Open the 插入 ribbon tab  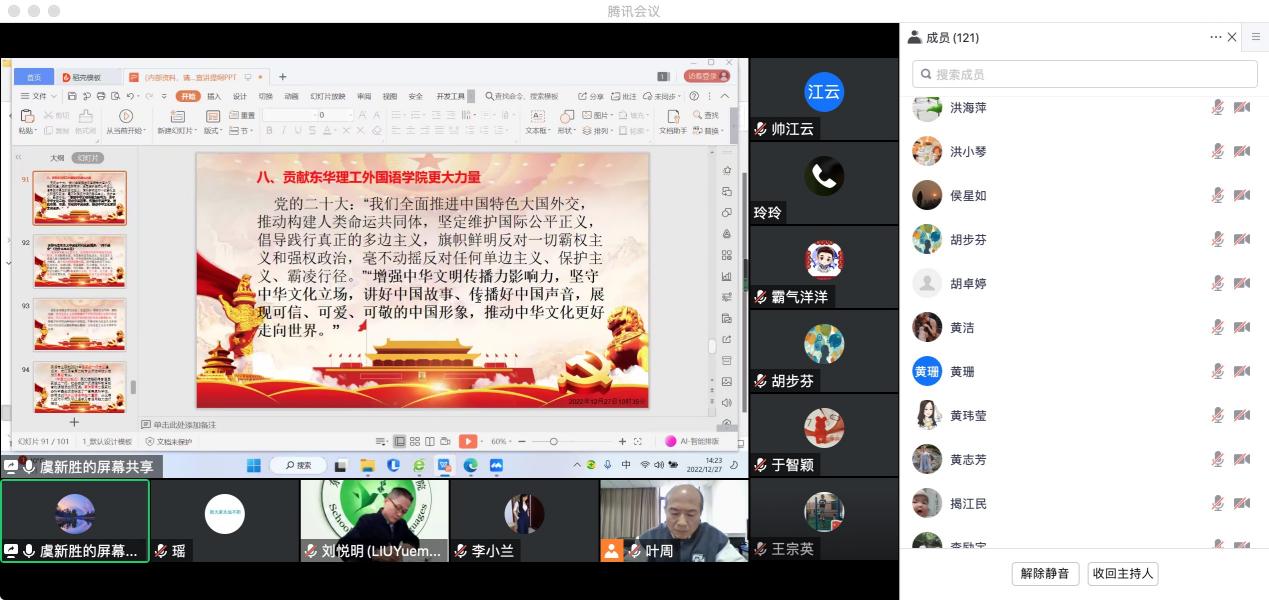[214, 96]
